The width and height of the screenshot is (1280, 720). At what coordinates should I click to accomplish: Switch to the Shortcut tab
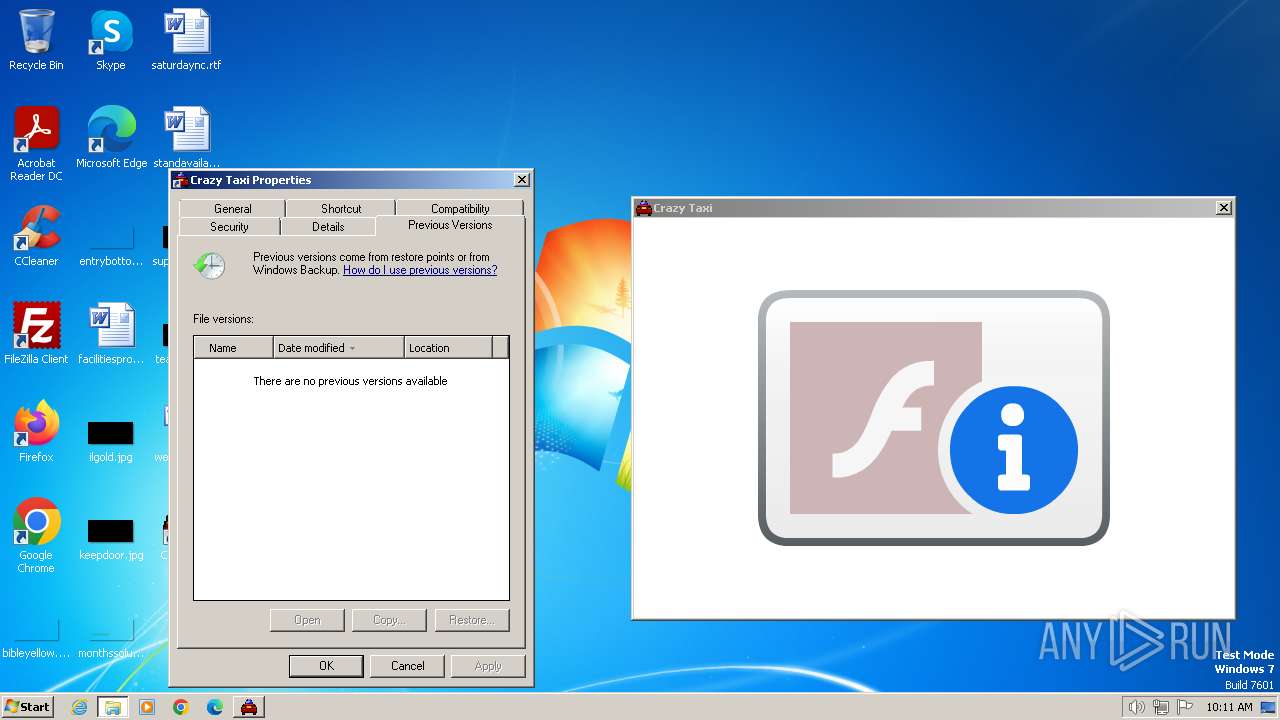341,208
